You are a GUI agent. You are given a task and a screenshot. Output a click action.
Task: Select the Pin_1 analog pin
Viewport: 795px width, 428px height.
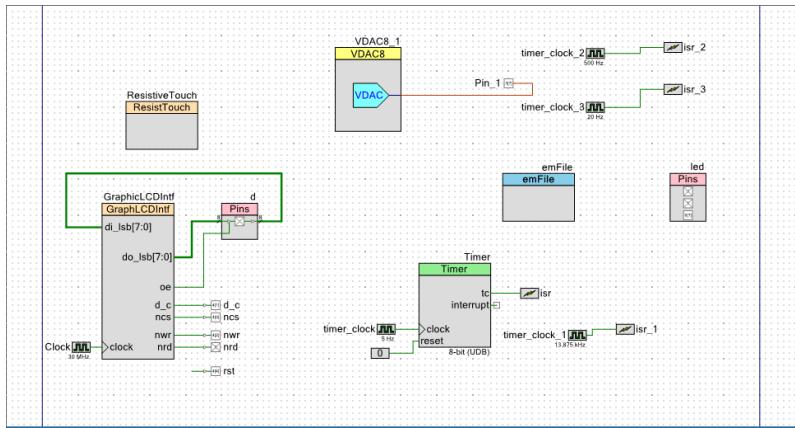509,85
